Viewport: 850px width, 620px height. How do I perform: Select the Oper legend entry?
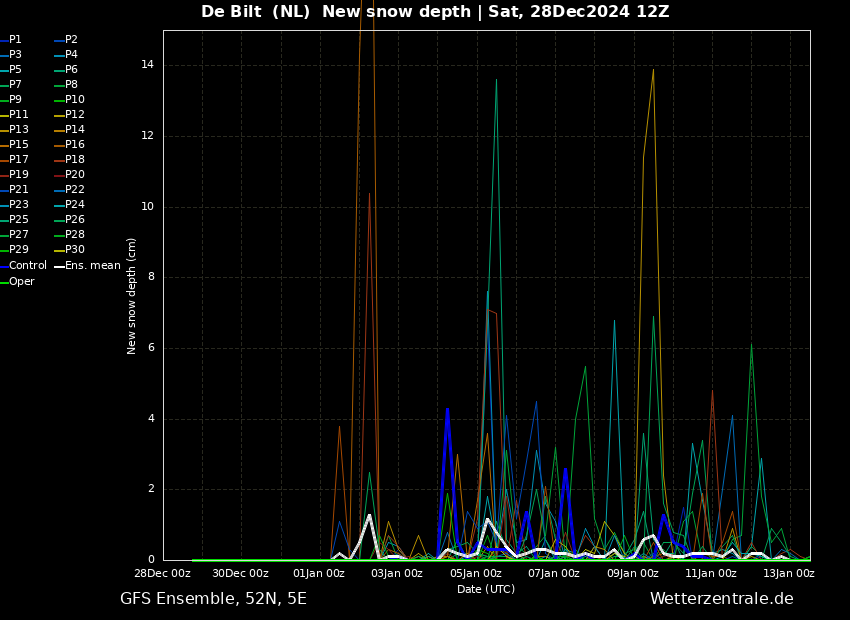coord(22,282)
